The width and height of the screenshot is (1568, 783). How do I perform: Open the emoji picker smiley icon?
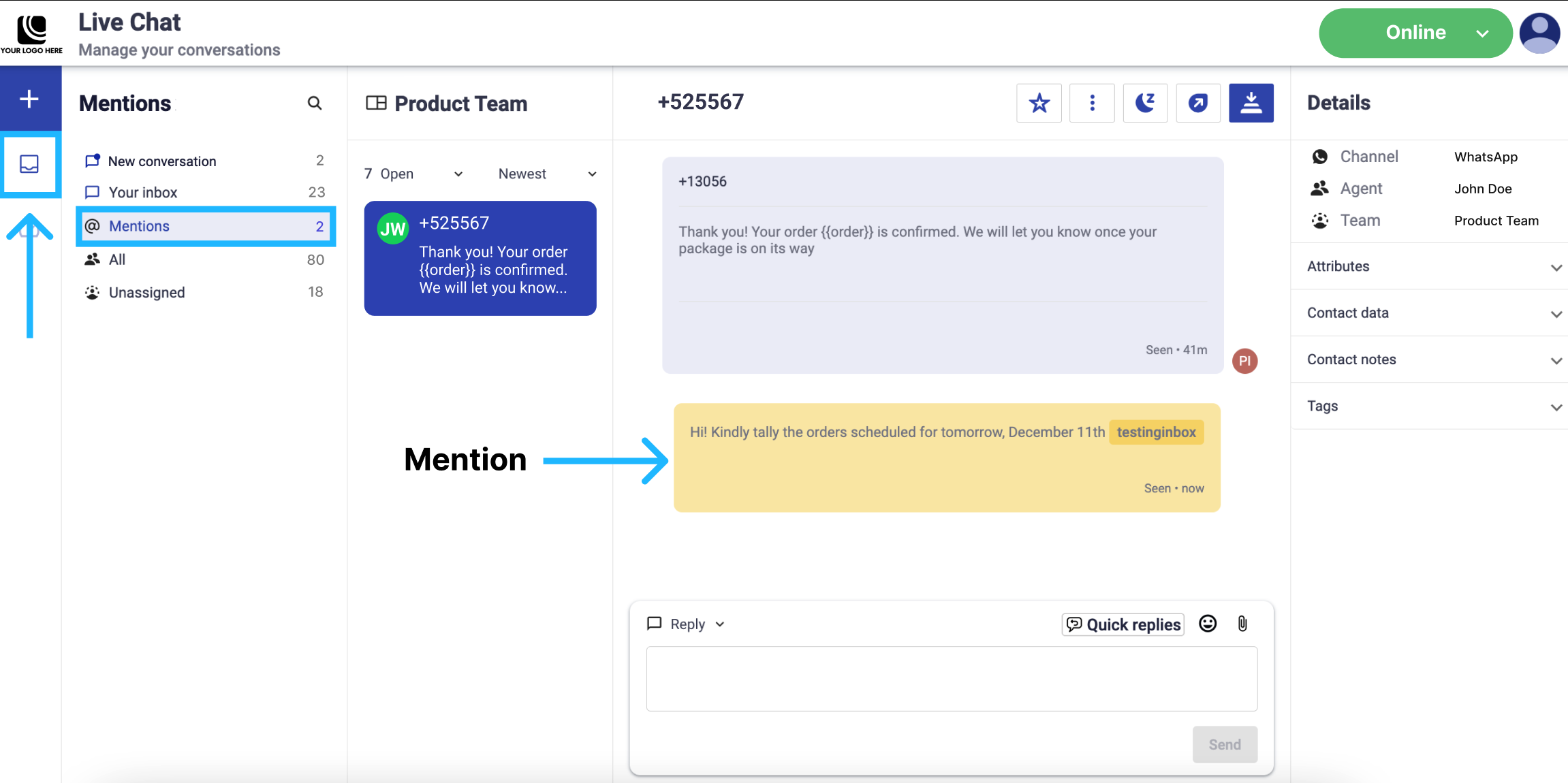(1208, 624)
